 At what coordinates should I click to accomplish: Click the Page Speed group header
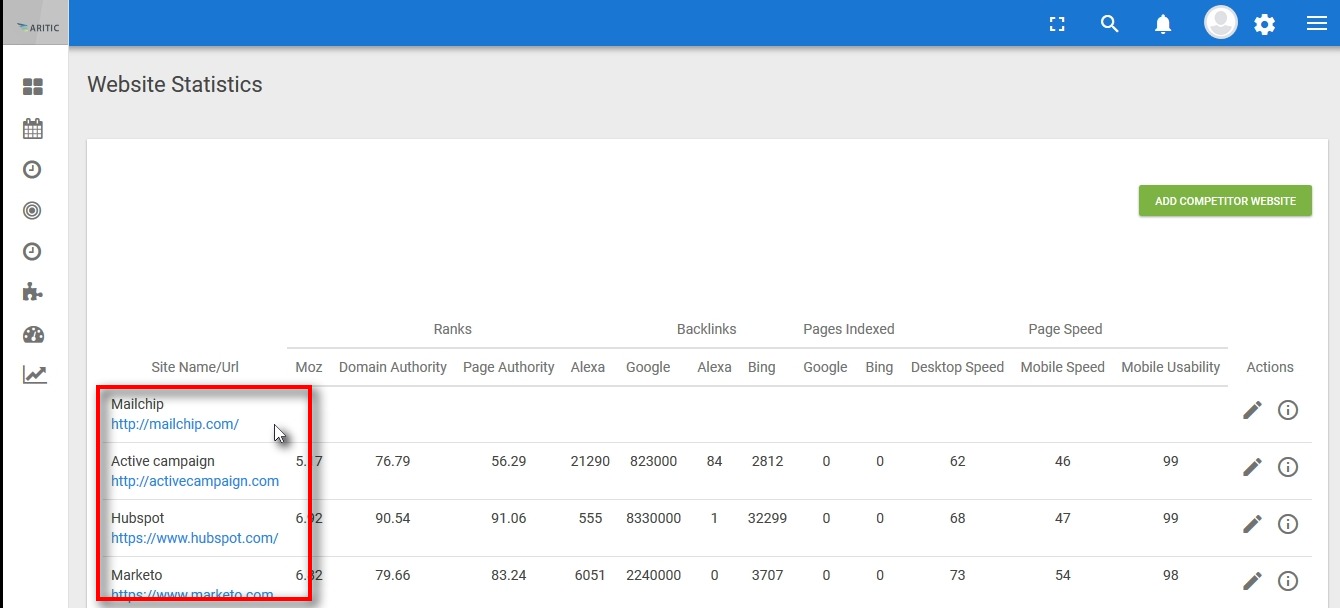coord(1065,329)
